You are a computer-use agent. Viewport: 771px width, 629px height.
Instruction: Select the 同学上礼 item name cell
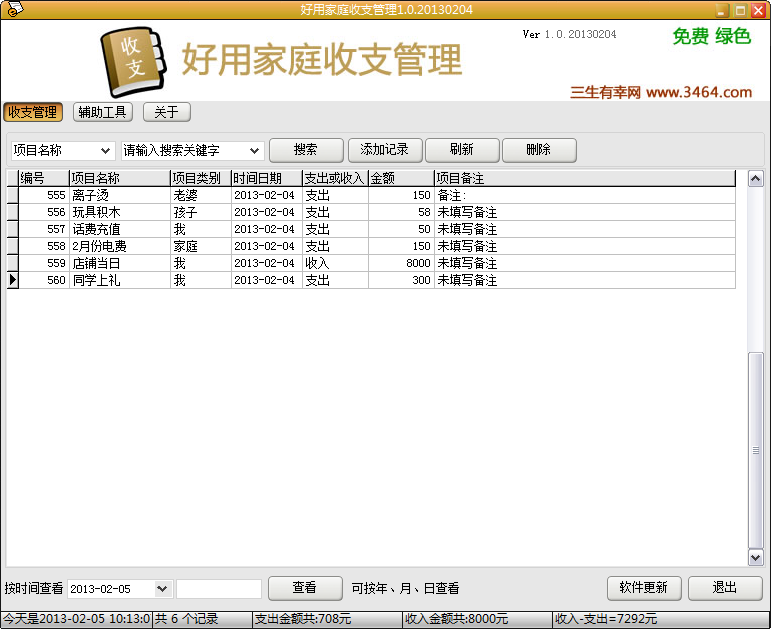(120, 280)
